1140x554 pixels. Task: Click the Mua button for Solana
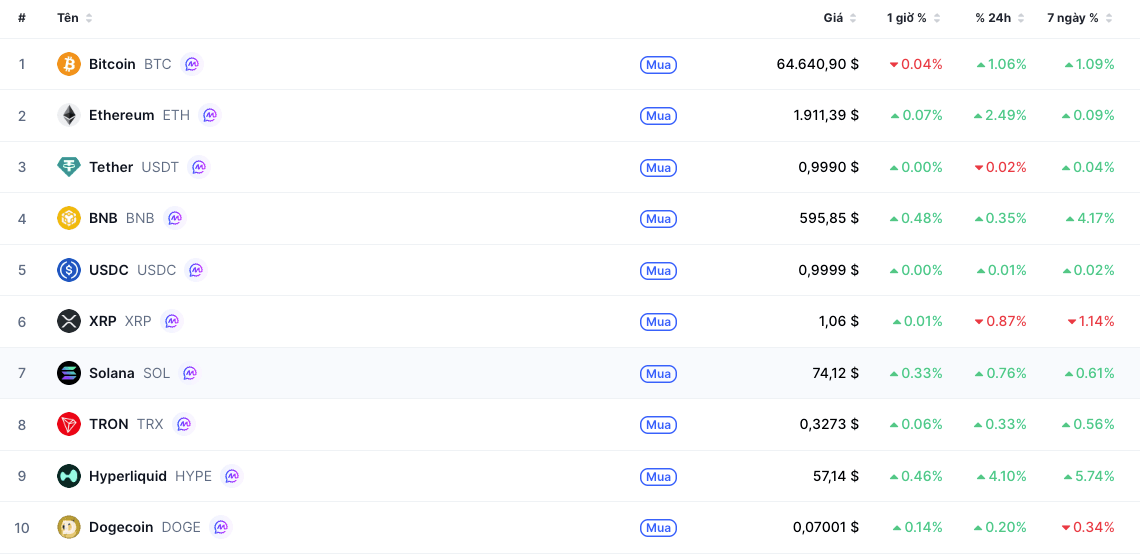(x=659, y=374)
